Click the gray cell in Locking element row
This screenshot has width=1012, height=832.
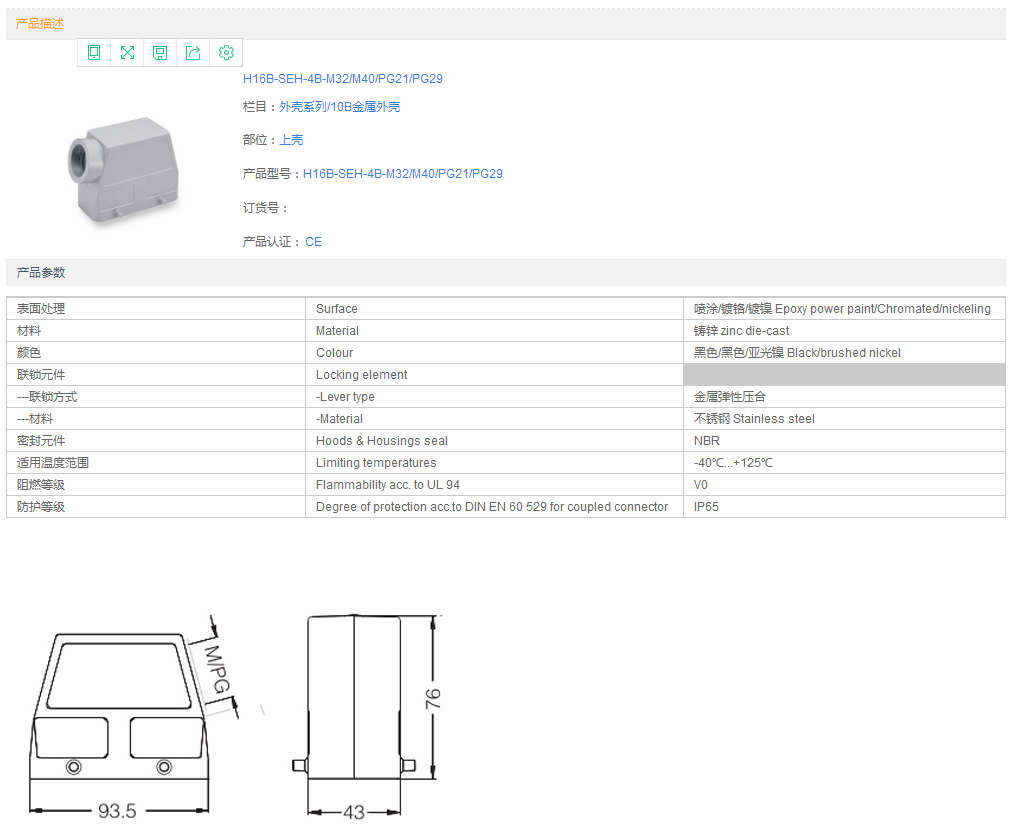pos(843,375)
